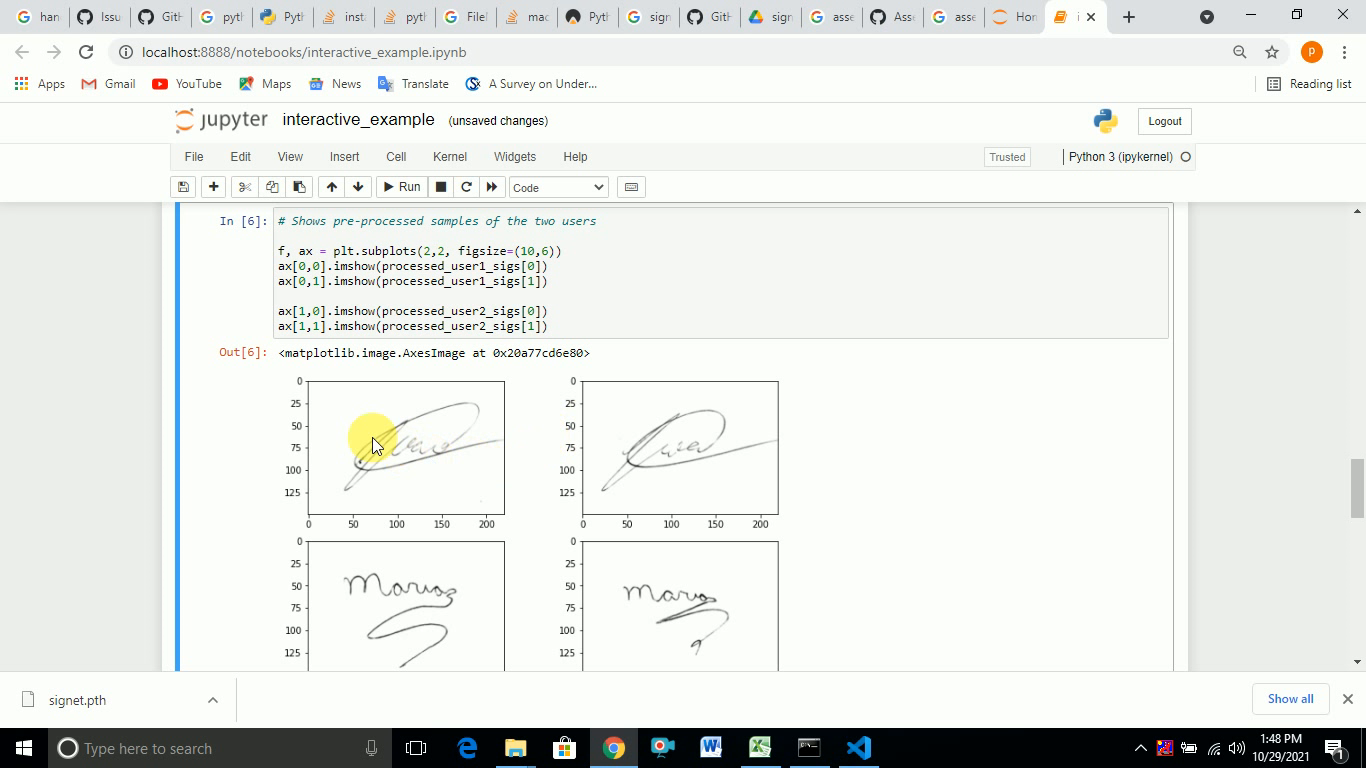Viewport: 1366px width, 768px height.
Task: Open the cell type Code dropdown
Action: 558,187
